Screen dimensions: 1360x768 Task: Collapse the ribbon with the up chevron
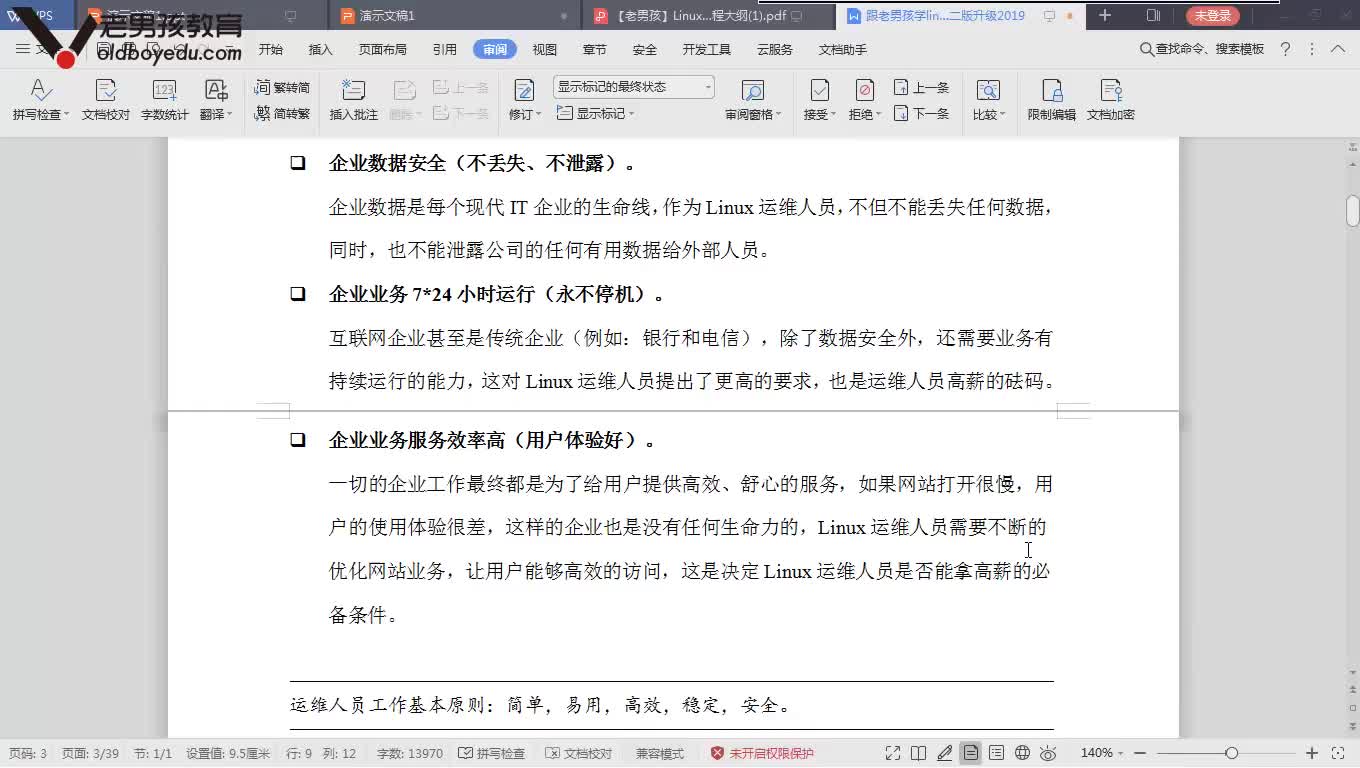coord(1338,49)
